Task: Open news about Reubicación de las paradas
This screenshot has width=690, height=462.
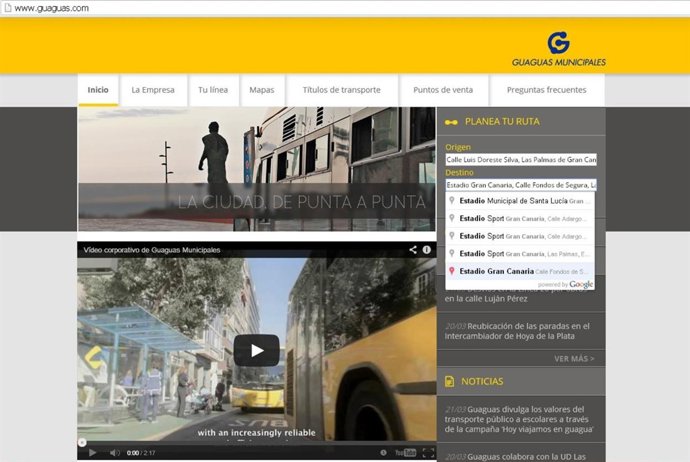Action: click(x=517, y=331)
